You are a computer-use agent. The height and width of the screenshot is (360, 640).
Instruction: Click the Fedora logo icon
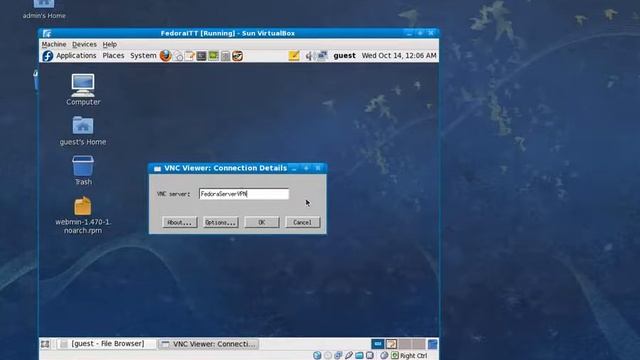click(48, 56)
